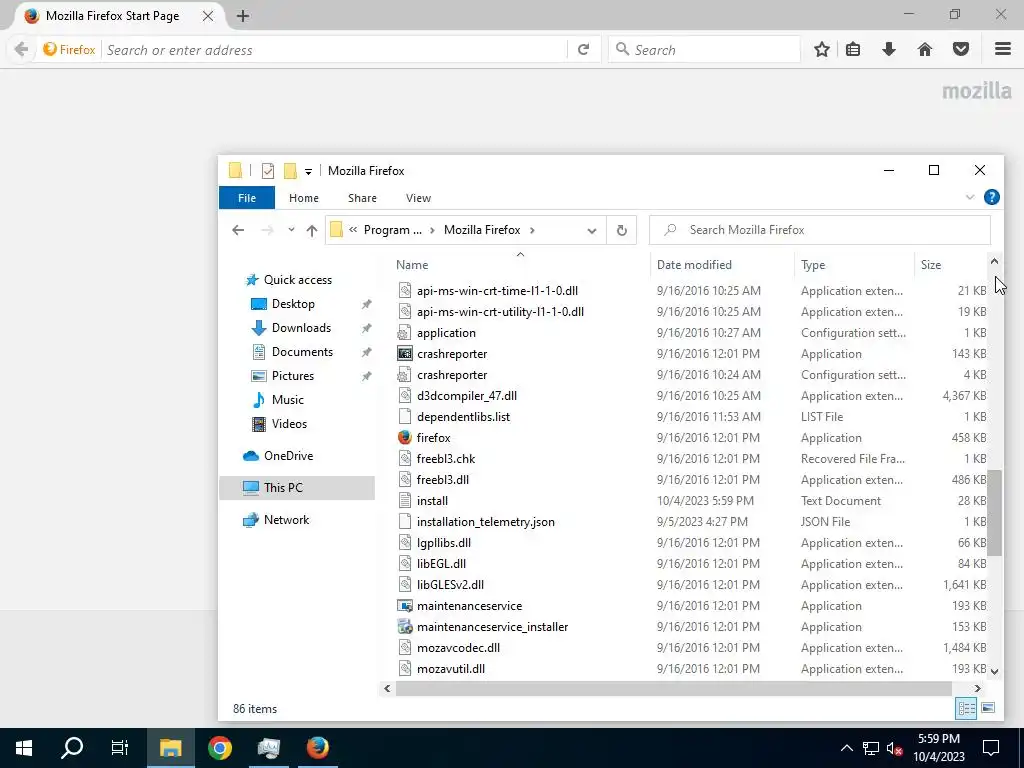Switch to large icons view in status bar
The height and width of the screenshot is (768, 1024).
coord(988,708)
